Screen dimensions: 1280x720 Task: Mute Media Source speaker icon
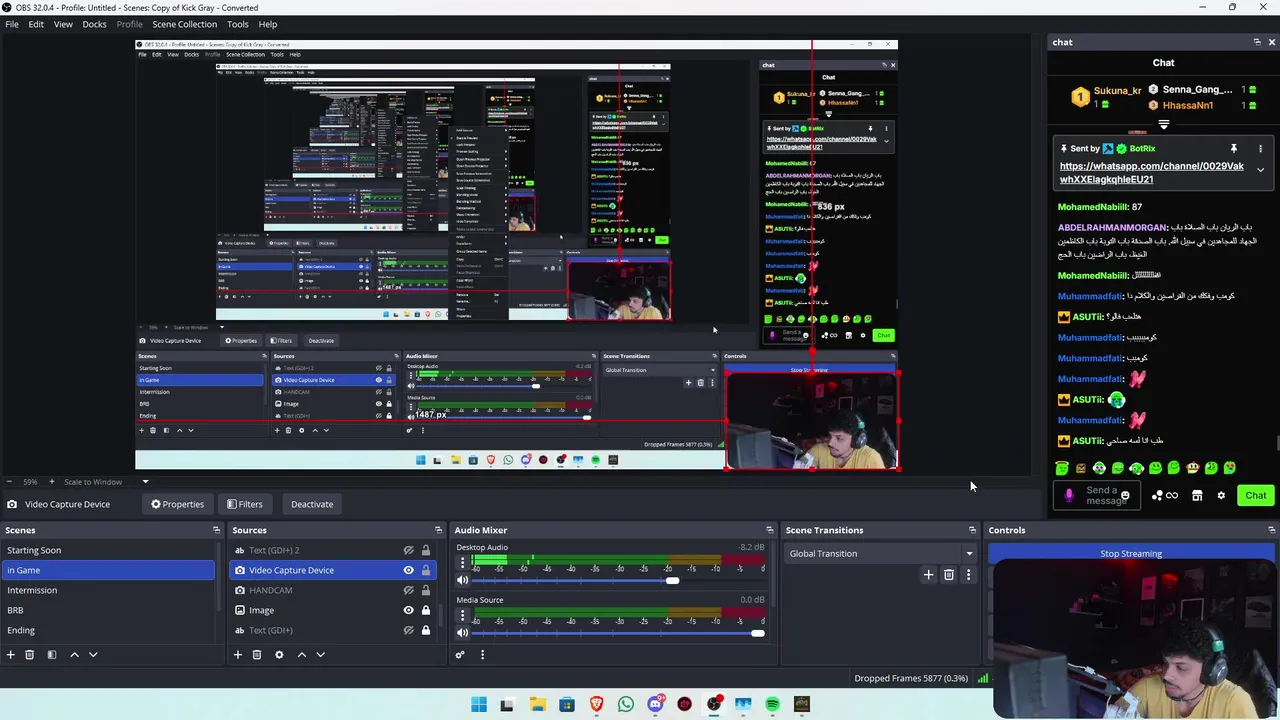click(x=462, y=632)
